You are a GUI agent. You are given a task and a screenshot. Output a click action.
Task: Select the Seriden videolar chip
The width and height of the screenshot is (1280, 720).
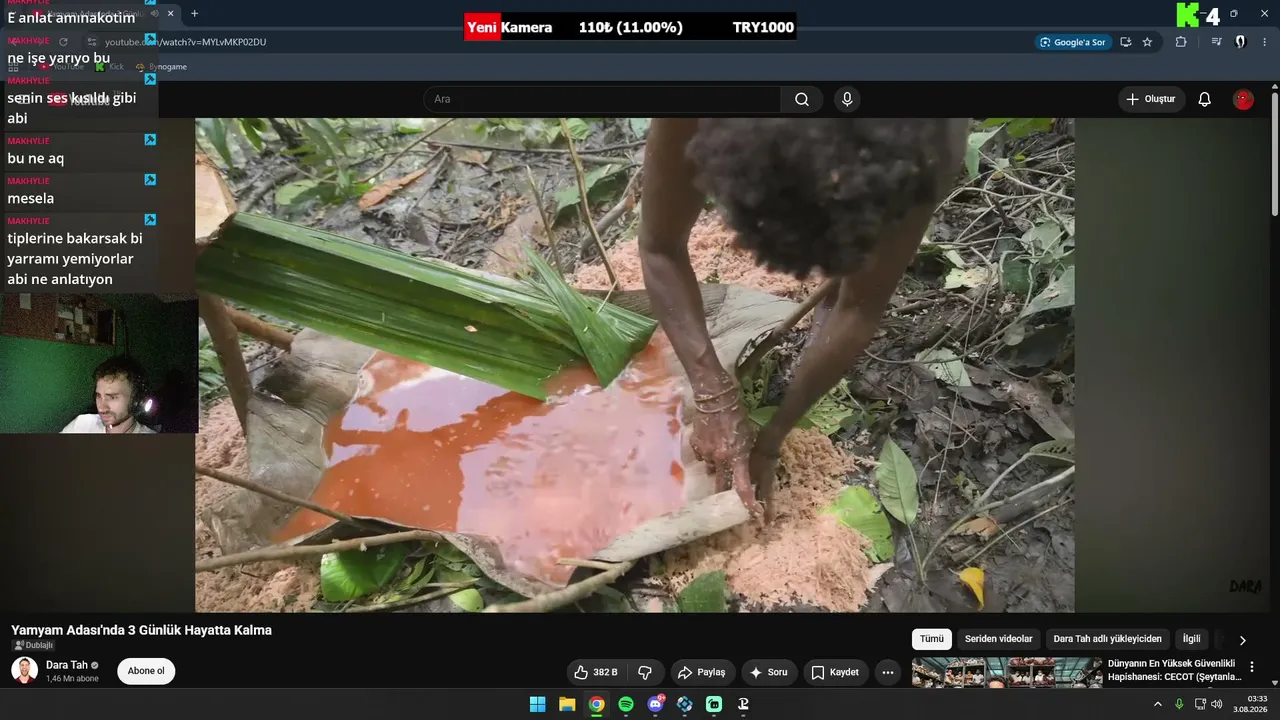click(999, 639)
